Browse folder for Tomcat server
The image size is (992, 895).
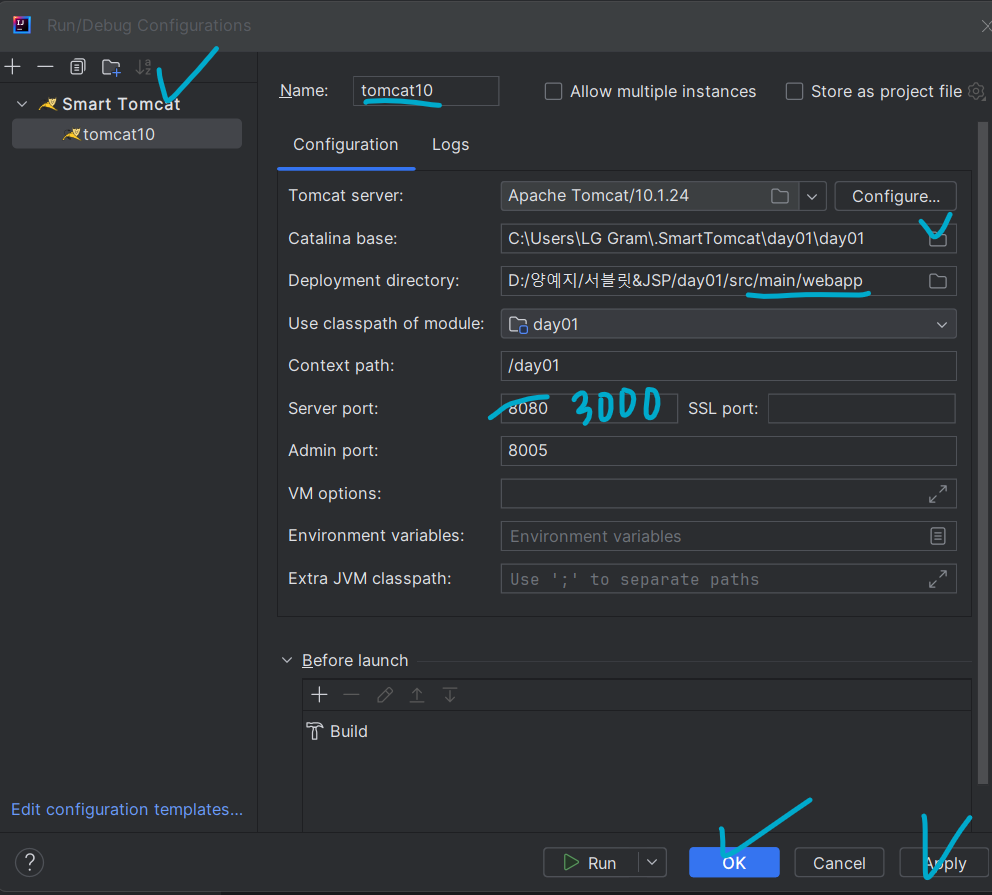(x=779, y=196)
